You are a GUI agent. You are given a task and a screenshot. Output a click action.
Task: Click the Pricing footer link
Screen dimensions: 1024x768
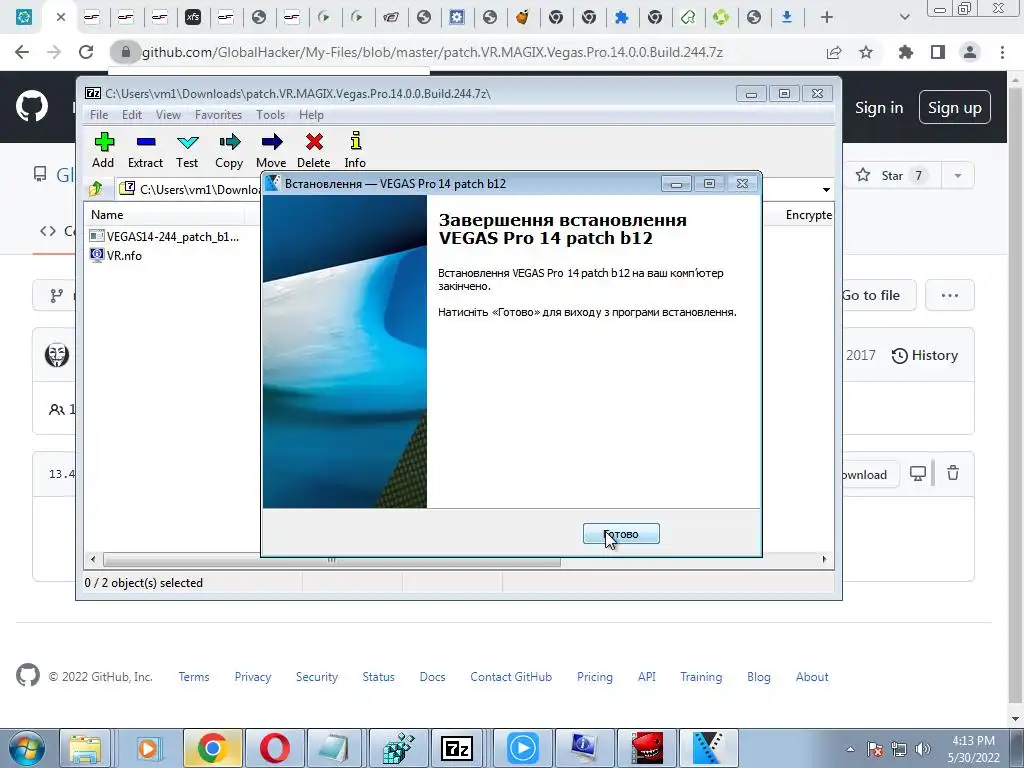click(x=595, y=677)
